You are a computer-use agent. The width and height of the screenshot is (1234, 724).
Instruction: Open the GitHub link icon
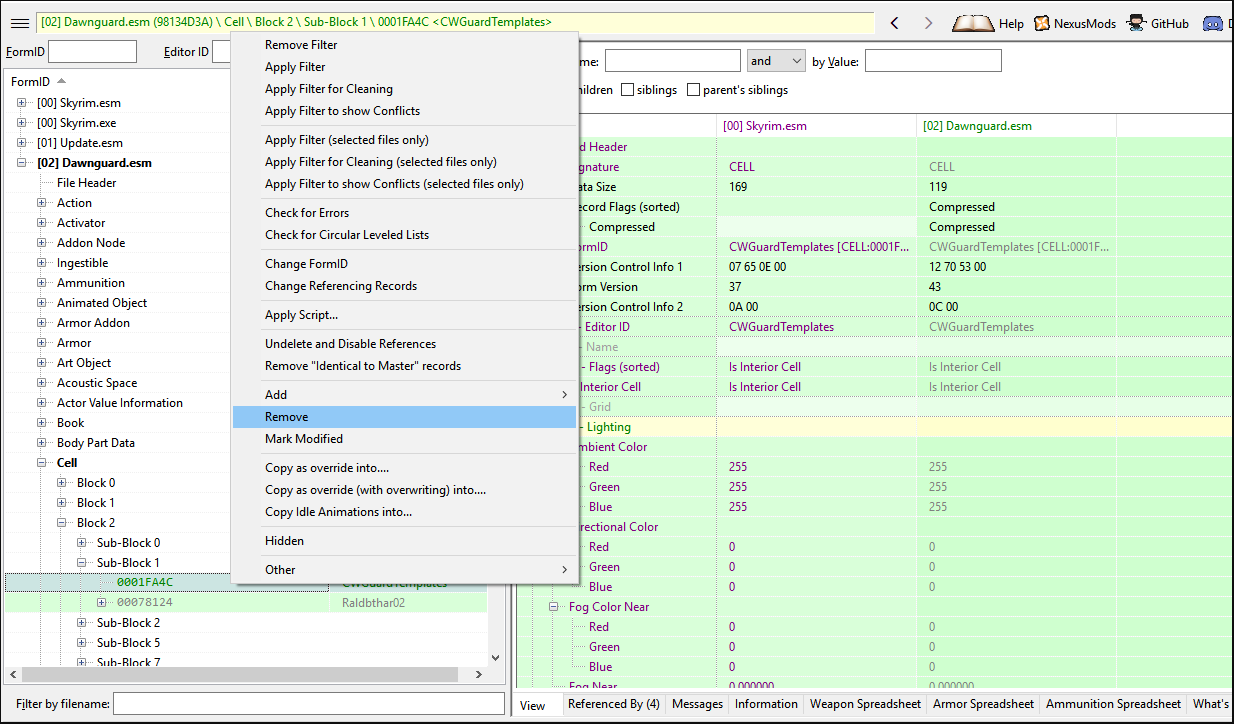click(x=1136, y=23)
